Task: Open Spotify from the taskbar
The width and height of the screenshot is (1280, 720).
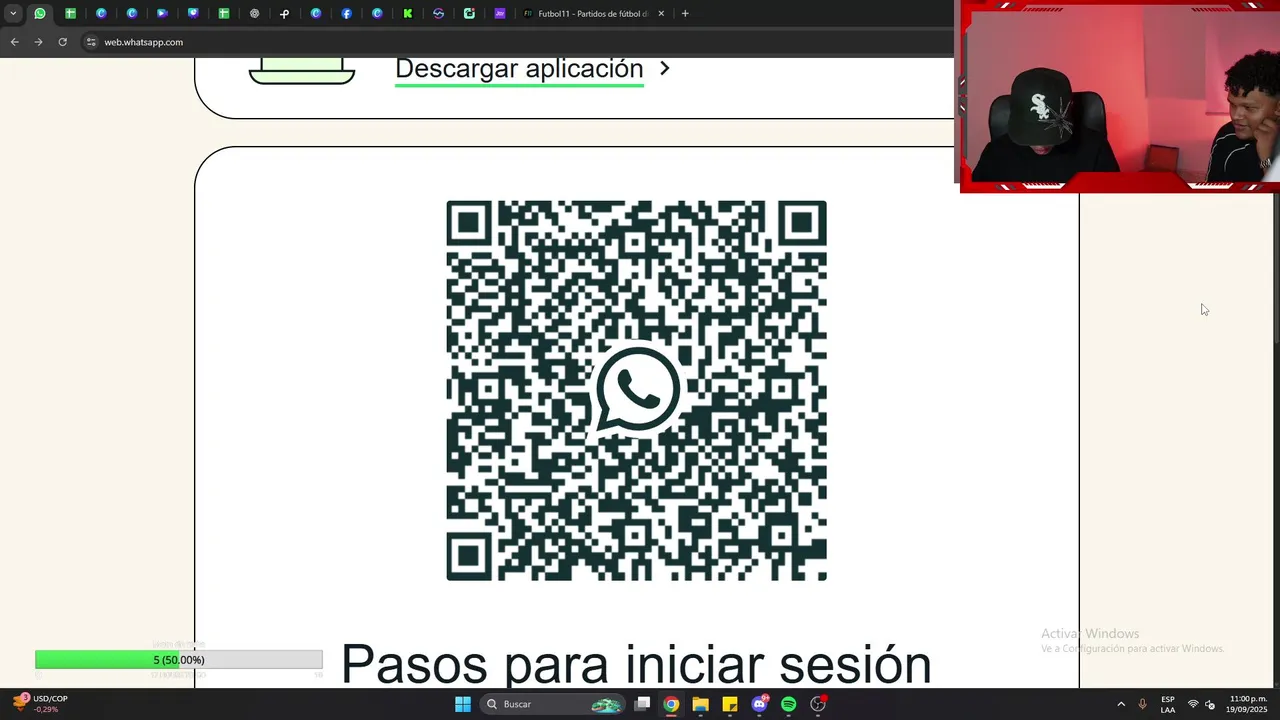Action: (789, 704)
